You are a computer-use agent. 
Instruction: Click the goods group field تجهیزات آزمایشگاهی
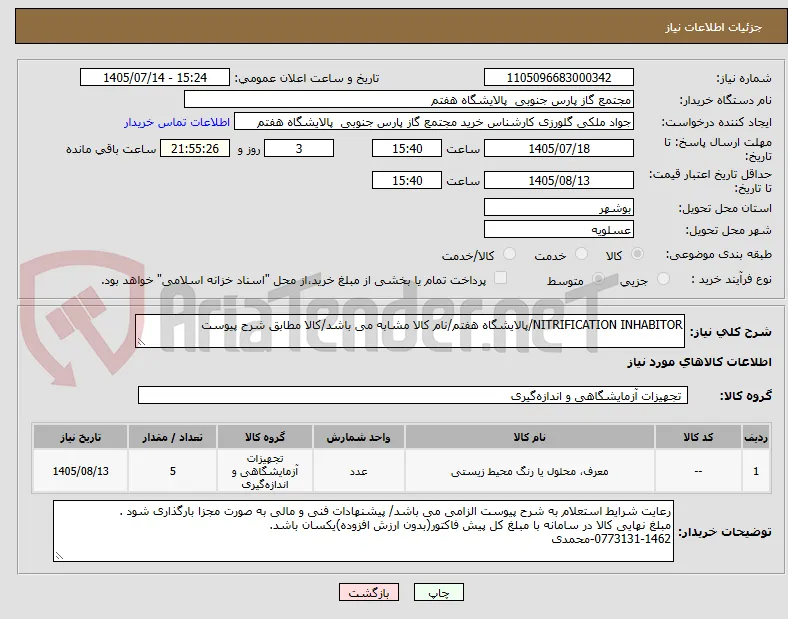click(413, 395)
